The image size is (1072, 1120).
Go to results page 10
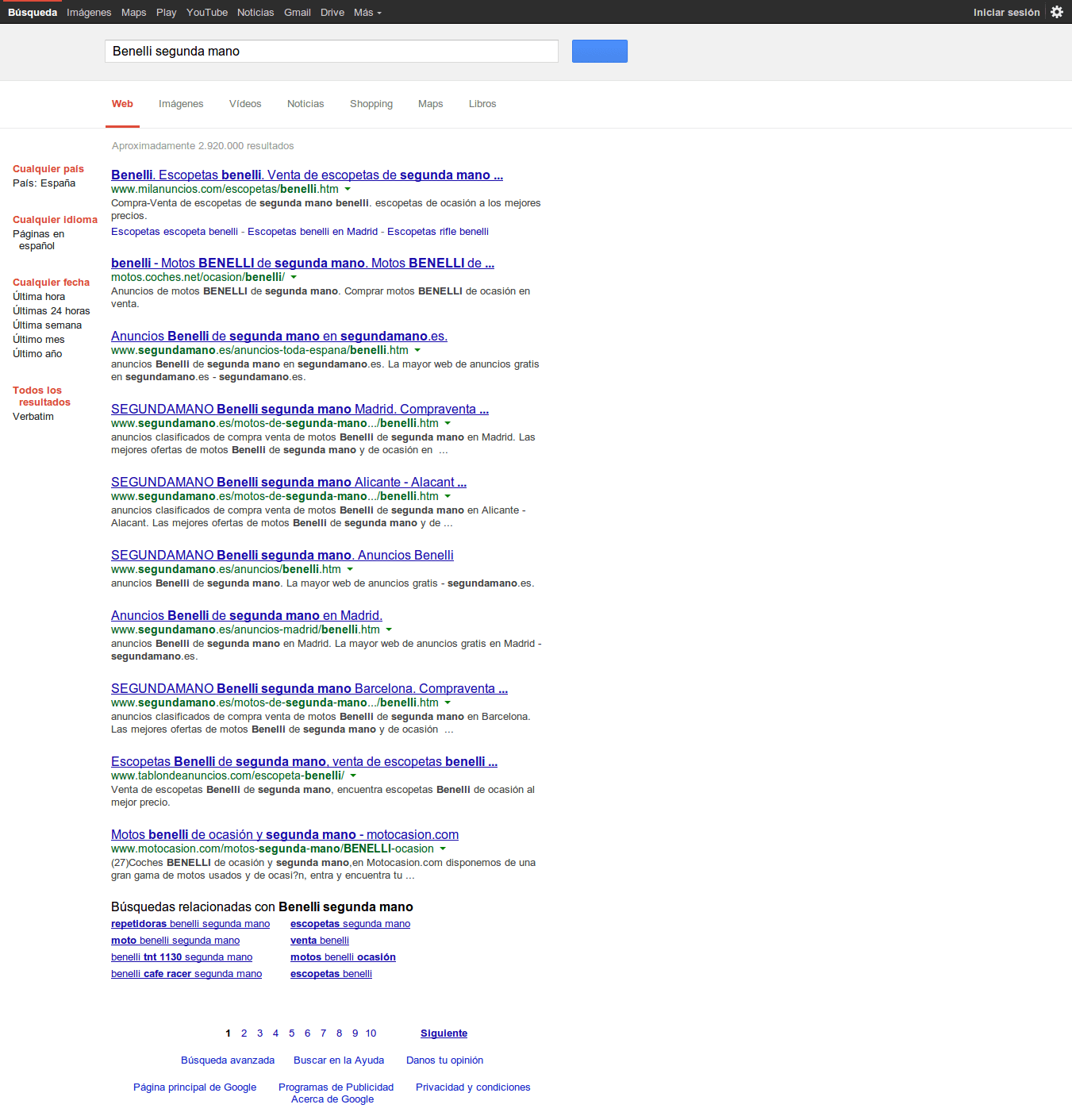pos(371,1033)
